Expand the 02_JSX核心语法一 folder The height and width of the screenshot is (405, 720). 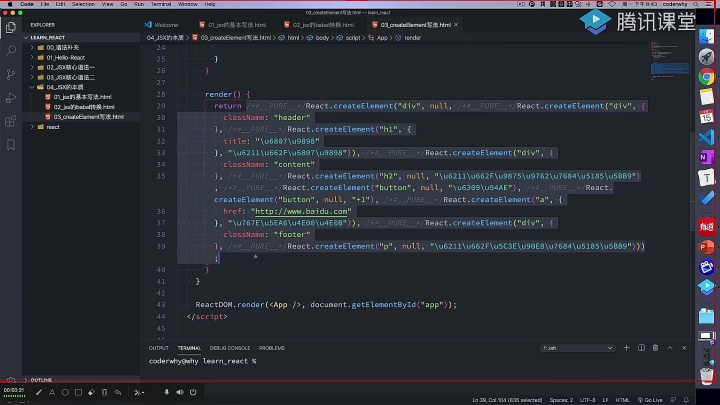point(70,68)
